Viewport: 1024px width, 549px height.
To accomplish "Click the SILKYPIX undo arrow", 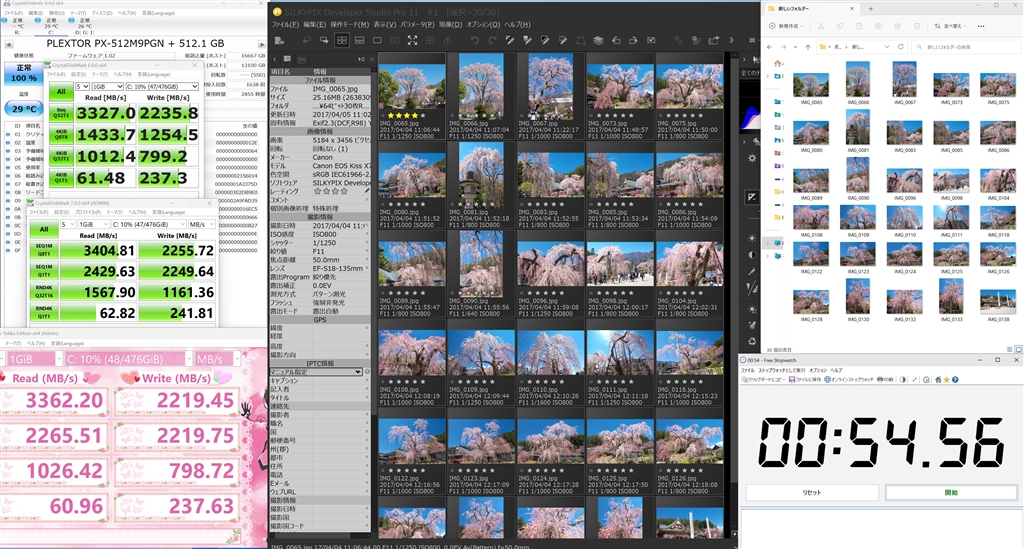I will 474,40.
